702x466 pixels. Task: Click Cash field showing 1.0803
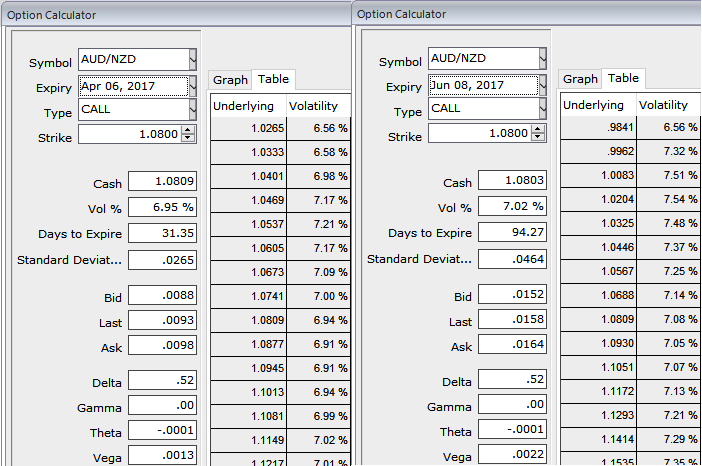[513, 180]
